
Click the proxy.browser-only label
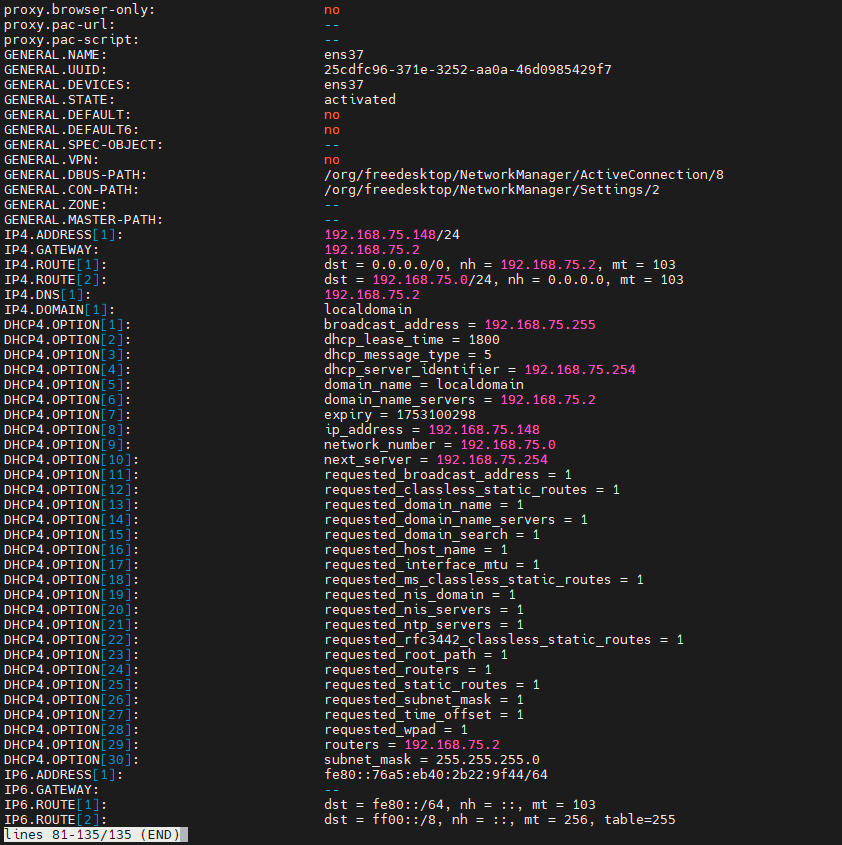(x=79, y=10)
